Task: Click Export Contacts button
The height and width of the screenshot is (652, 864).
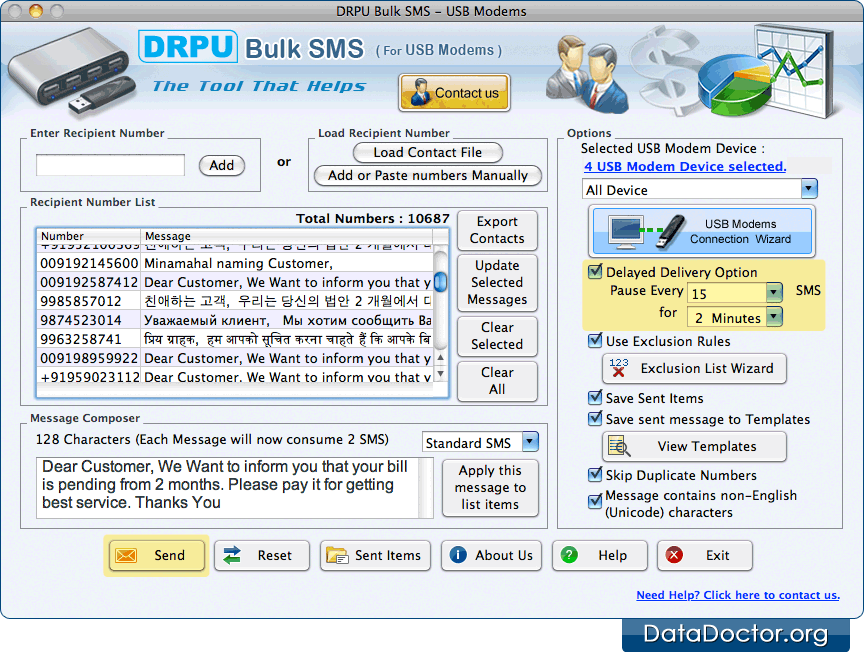Action: point(497,230)
